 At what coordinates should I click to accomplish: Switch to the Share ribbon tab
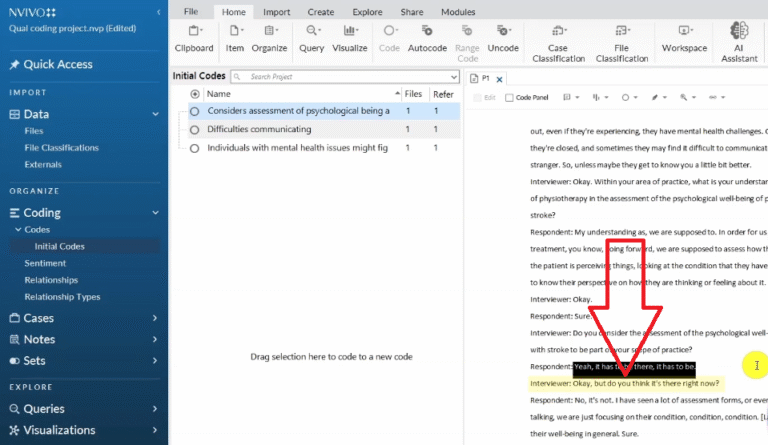[x=412, y=12]
